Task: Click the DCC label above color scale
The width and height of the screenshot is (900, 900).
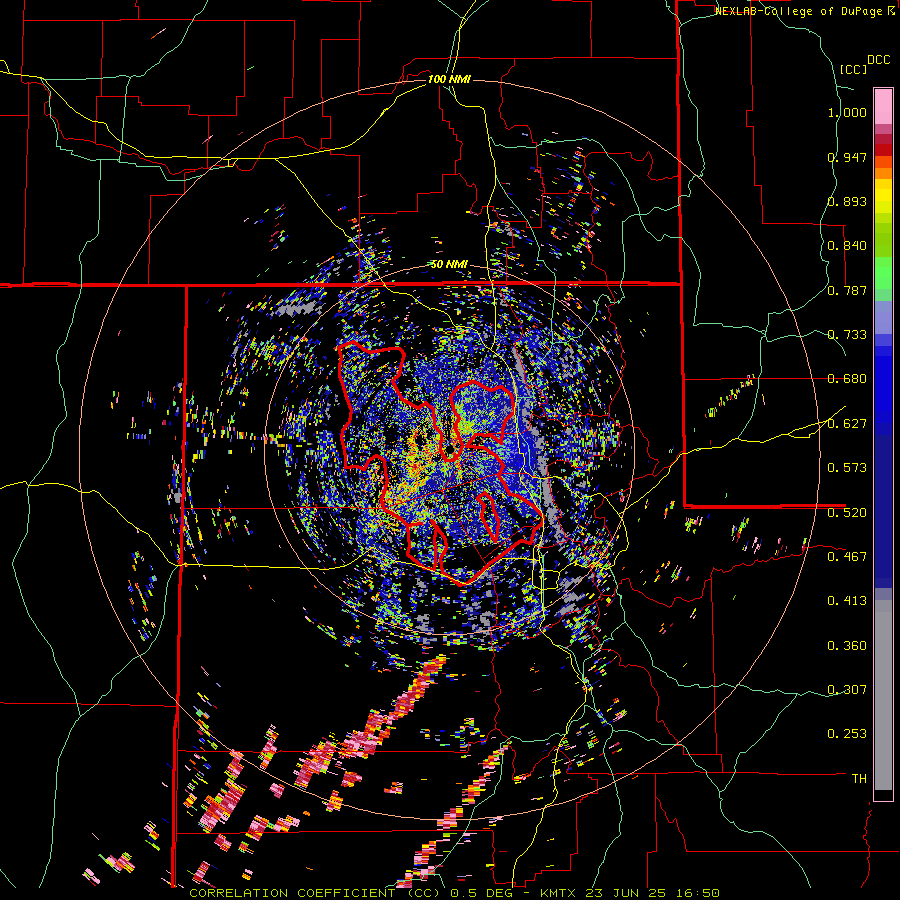Action: pyautogui.click(x=878, y=60)
